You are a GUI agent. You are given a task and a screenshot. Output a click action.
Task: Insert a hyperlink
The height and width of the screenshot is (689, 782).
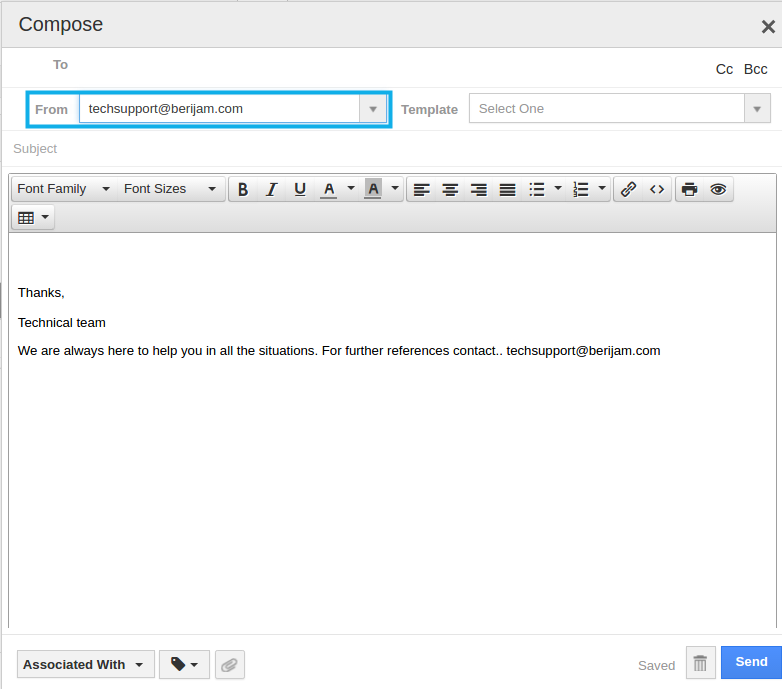point(628,189)
